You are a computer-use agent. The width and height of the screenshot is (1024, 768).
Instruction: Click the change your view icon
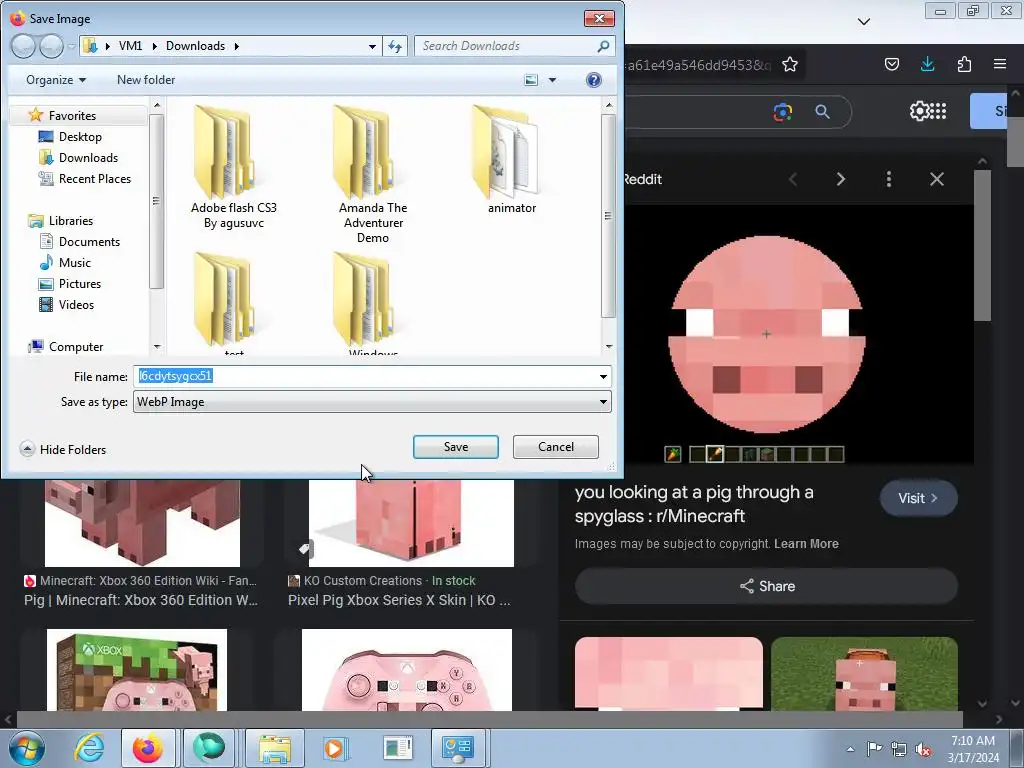[532, 80]
